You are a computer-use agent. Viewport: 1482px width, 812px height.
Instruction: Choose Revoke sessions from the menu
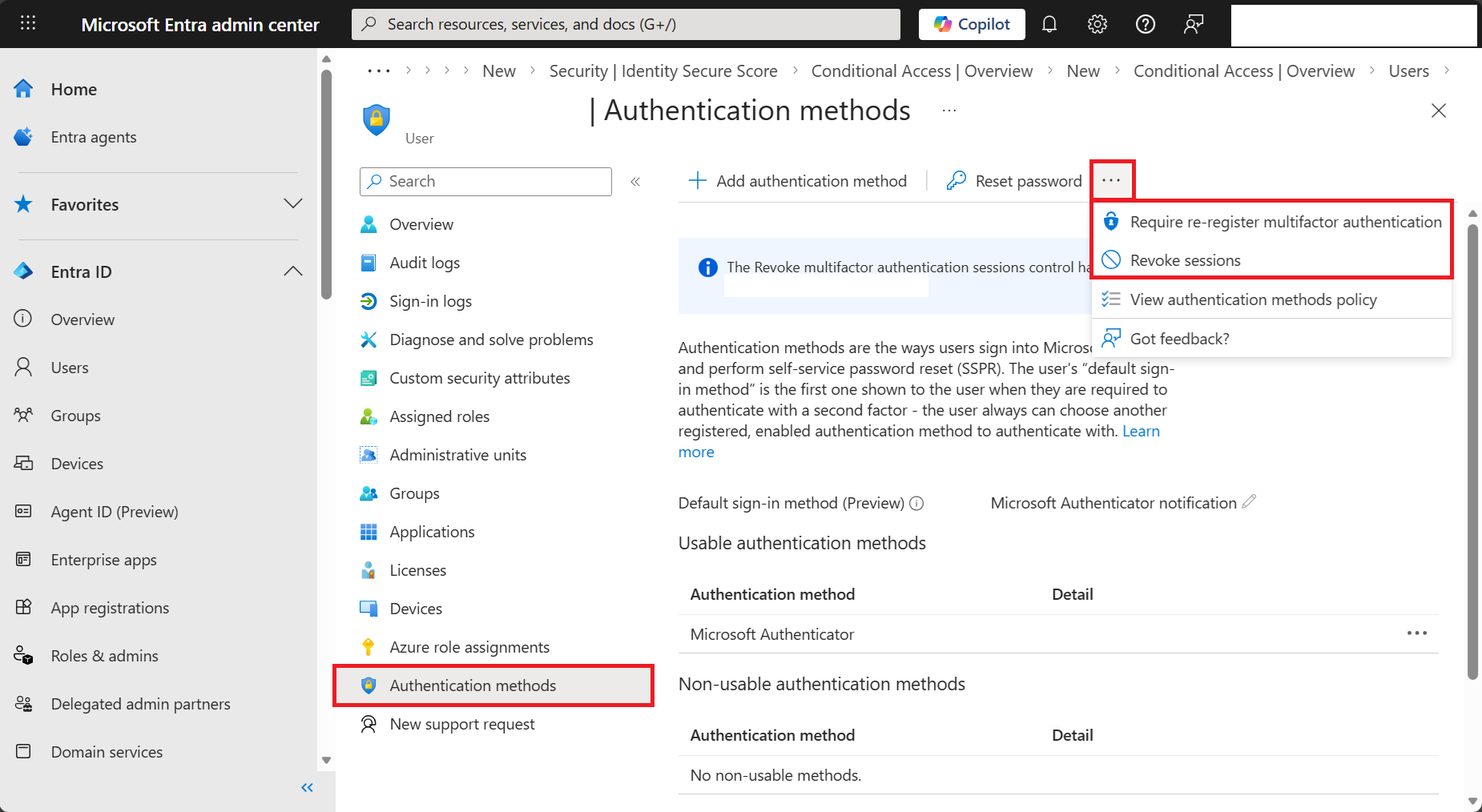[1272, 260]
